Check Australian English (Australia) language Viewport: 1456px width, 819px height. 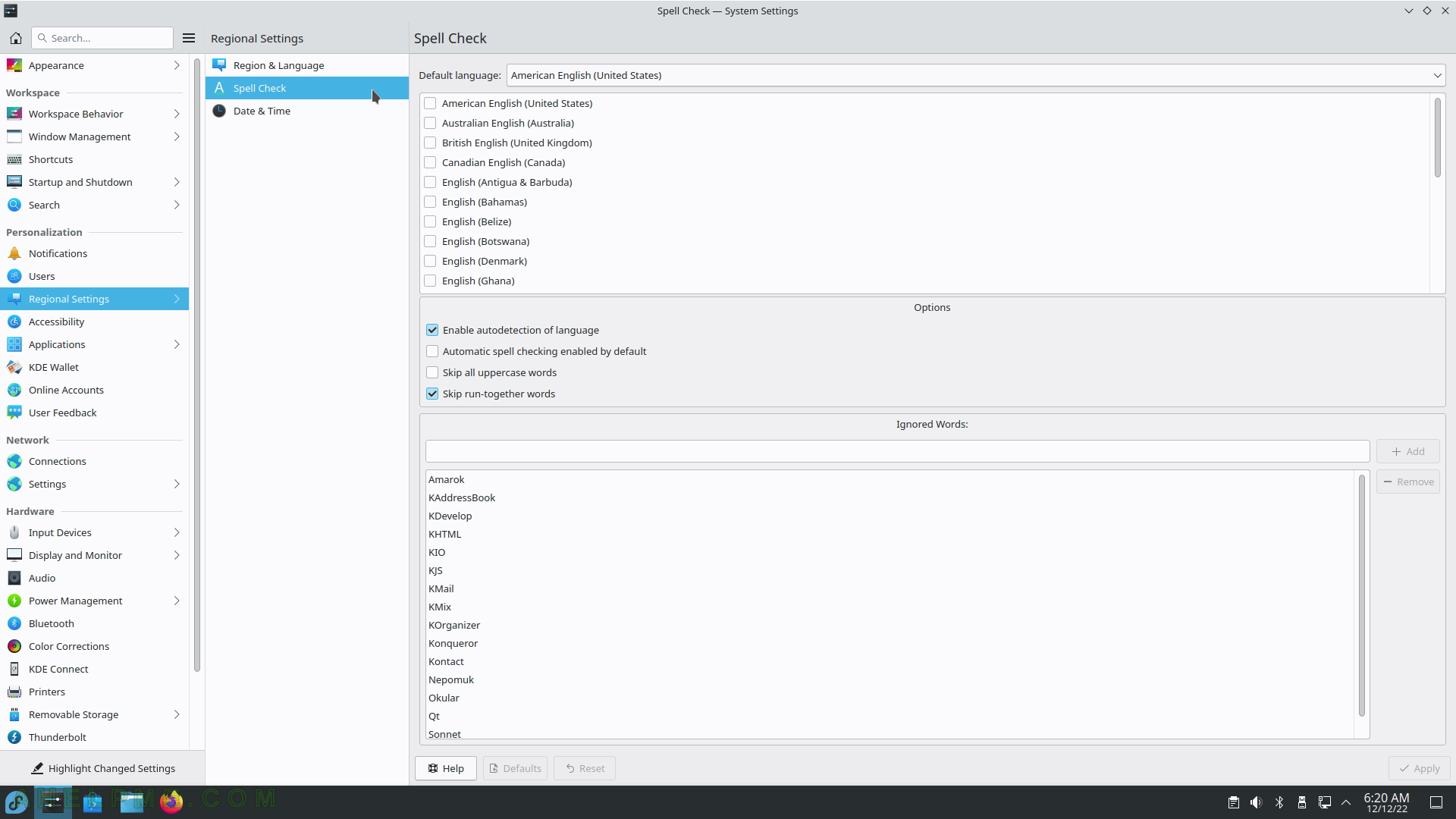tap(430, 123)
